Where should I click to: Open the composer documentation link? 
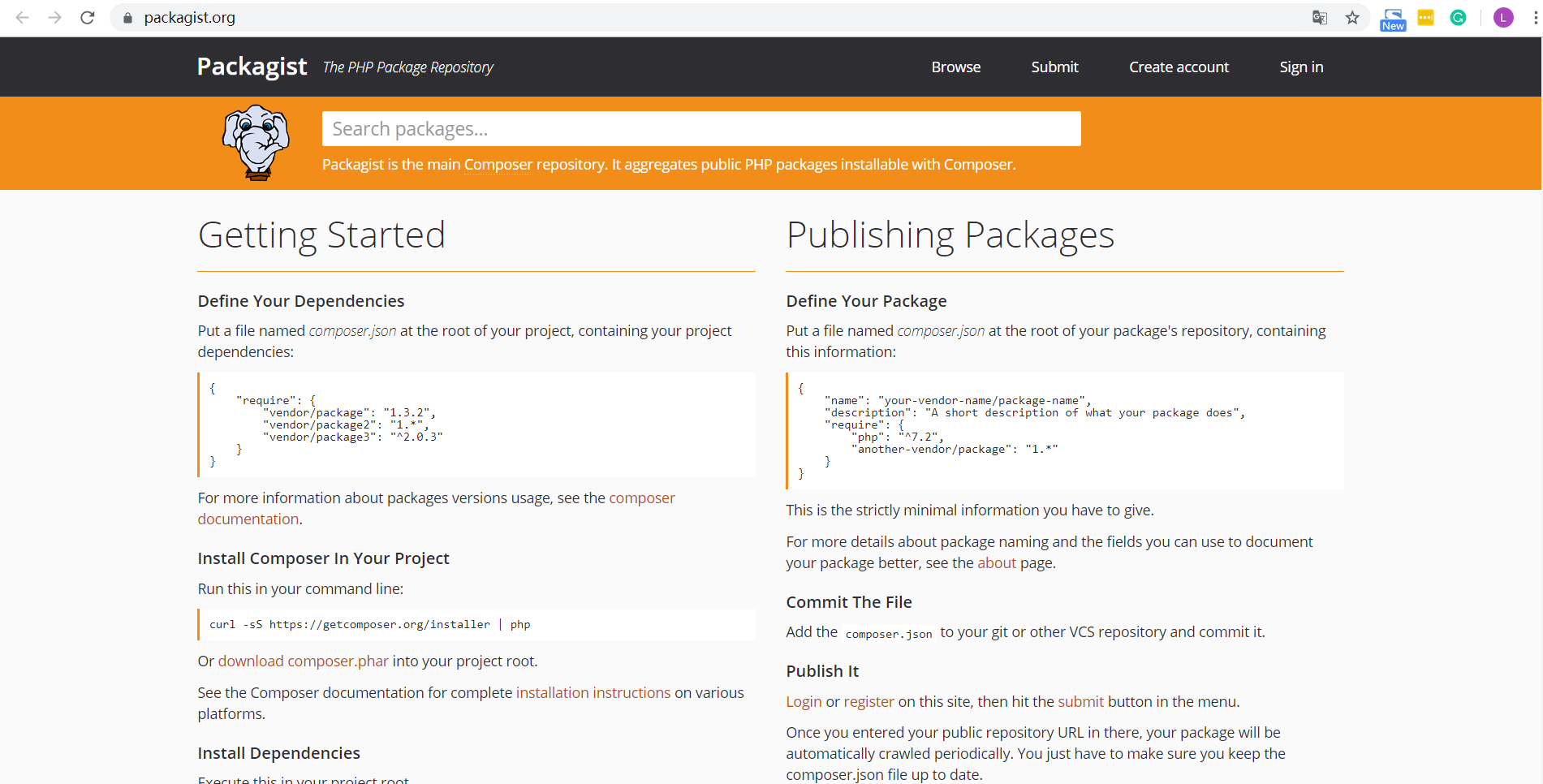[437, 509]
